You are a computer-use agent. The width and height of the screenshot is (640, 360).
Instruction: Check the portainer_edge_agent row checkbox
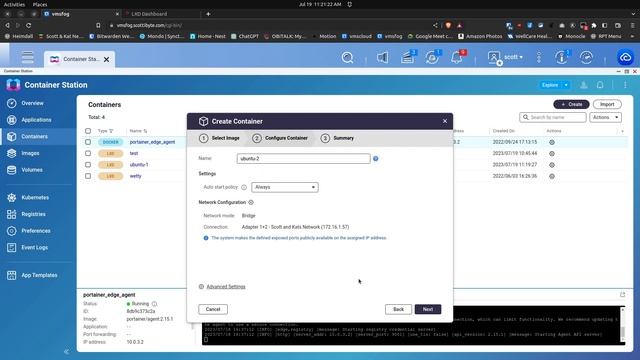[x=88, y=142]
